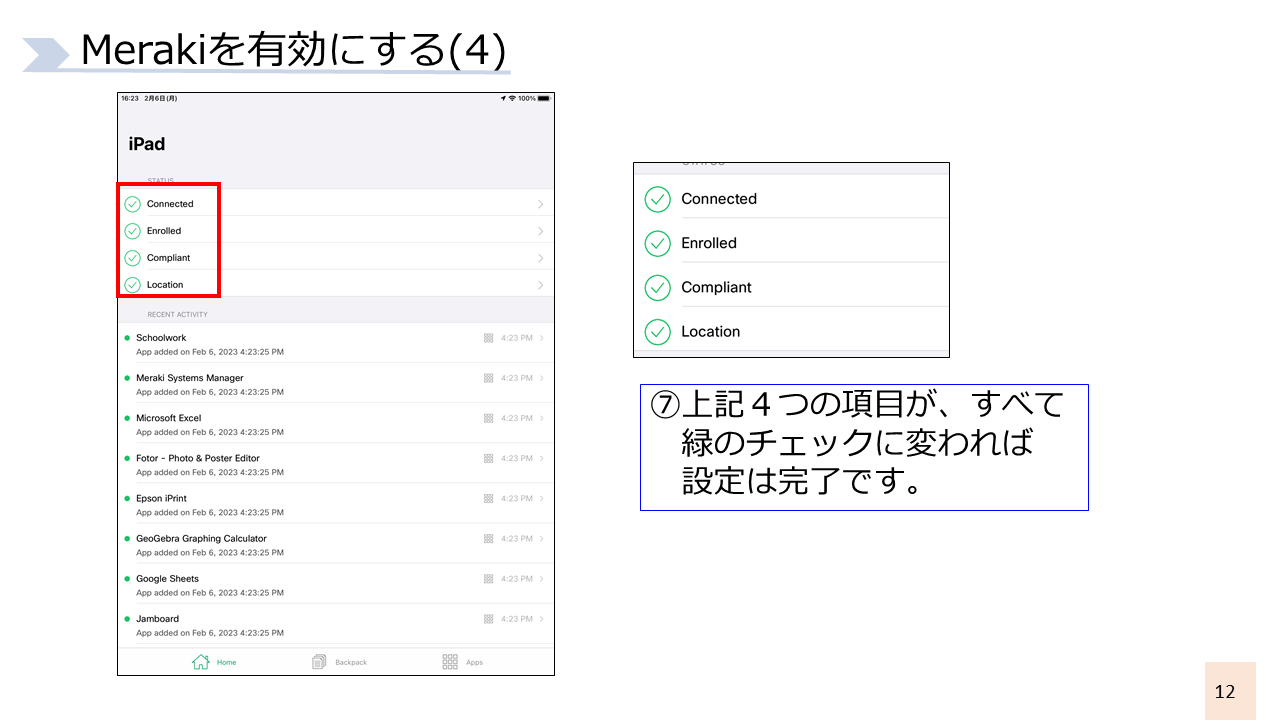The image size is (1280, 720).
Task: Switch to the Apps tab
Action: pyautogui.click(x=463, y=662)
